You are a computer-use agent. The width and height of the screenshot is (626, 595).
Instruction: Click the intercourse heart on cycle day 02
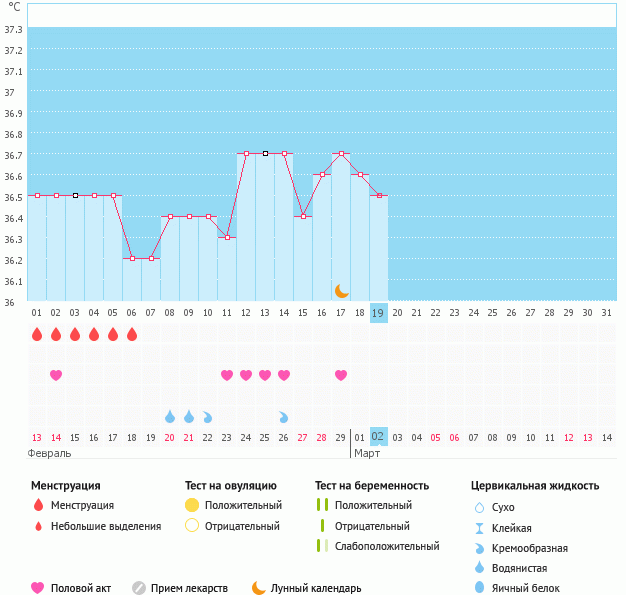pyautogui.click(x=56, y=375)
